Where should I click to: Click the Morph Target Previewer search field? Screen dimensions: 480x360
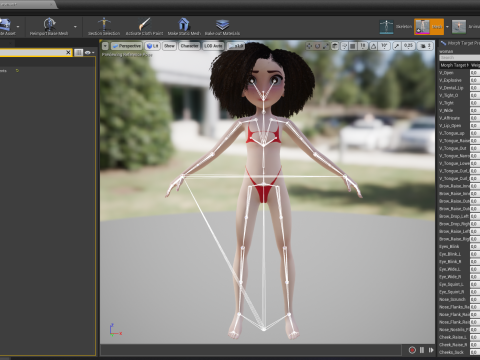pos(460,58)
